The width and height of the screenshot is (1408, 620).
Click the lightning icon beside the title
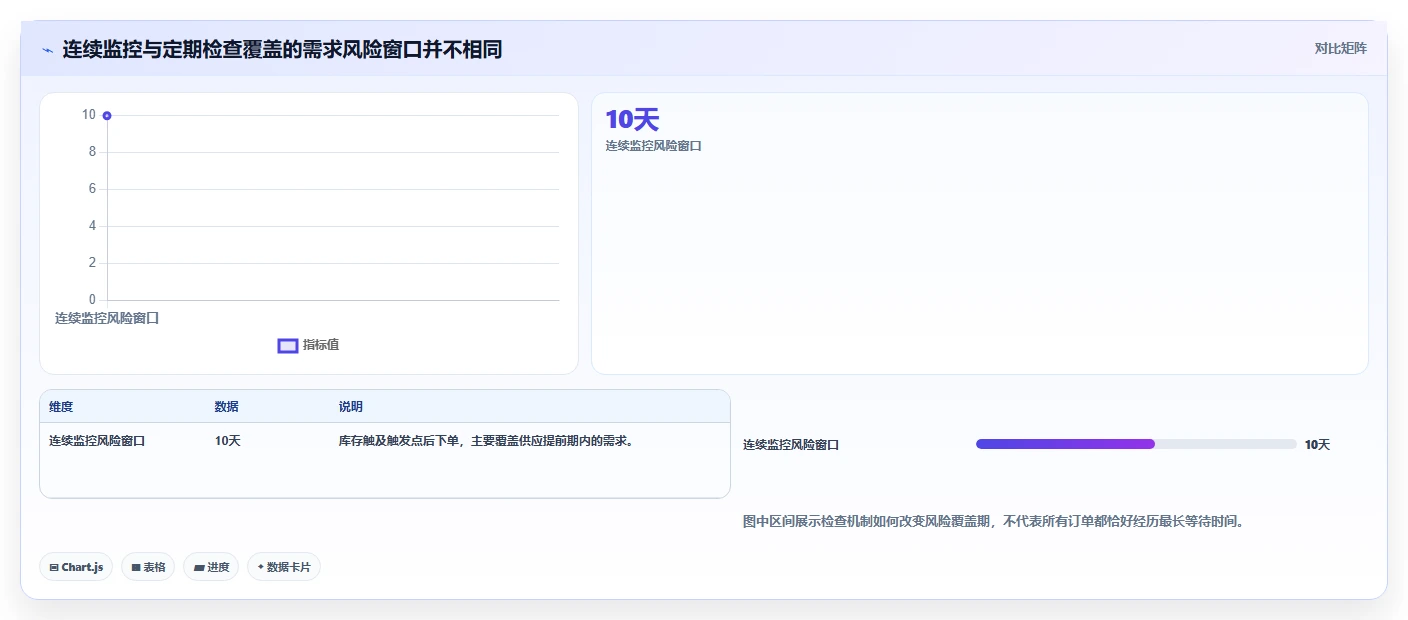(48, 50)
